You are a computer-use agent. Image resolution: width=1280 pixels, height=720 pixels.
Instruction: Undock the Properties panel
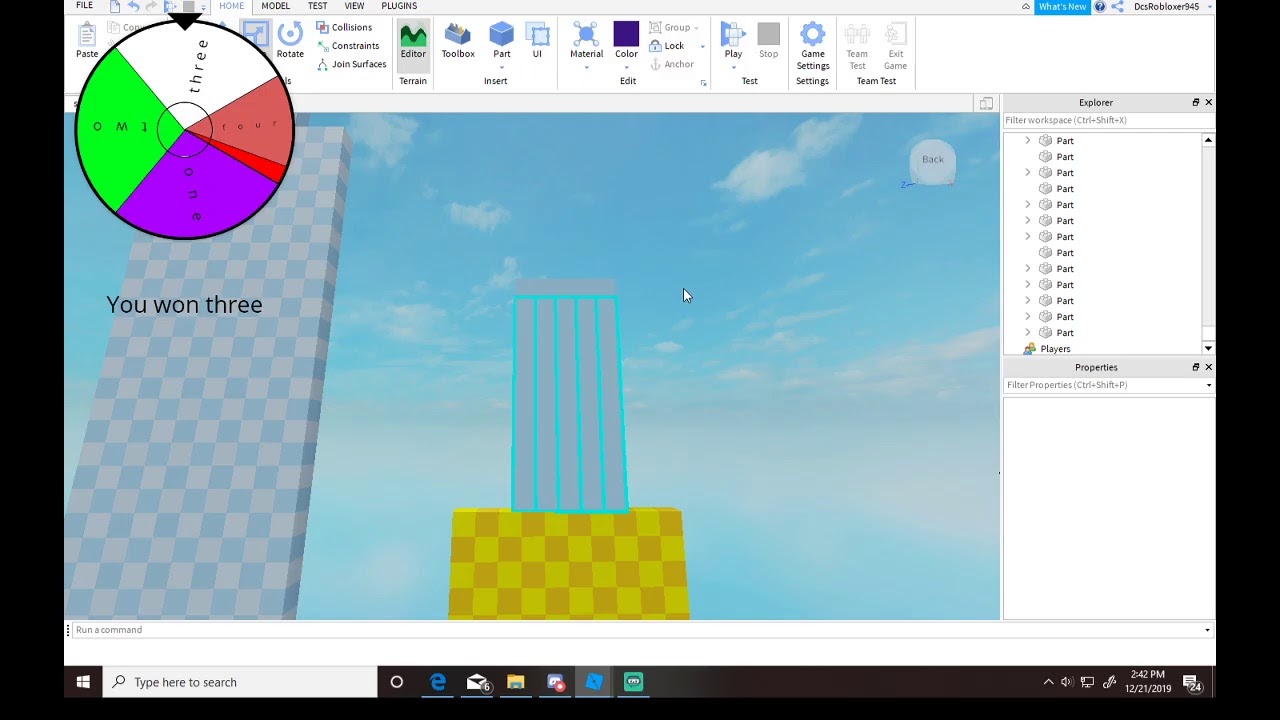[x=1195, y=367]
